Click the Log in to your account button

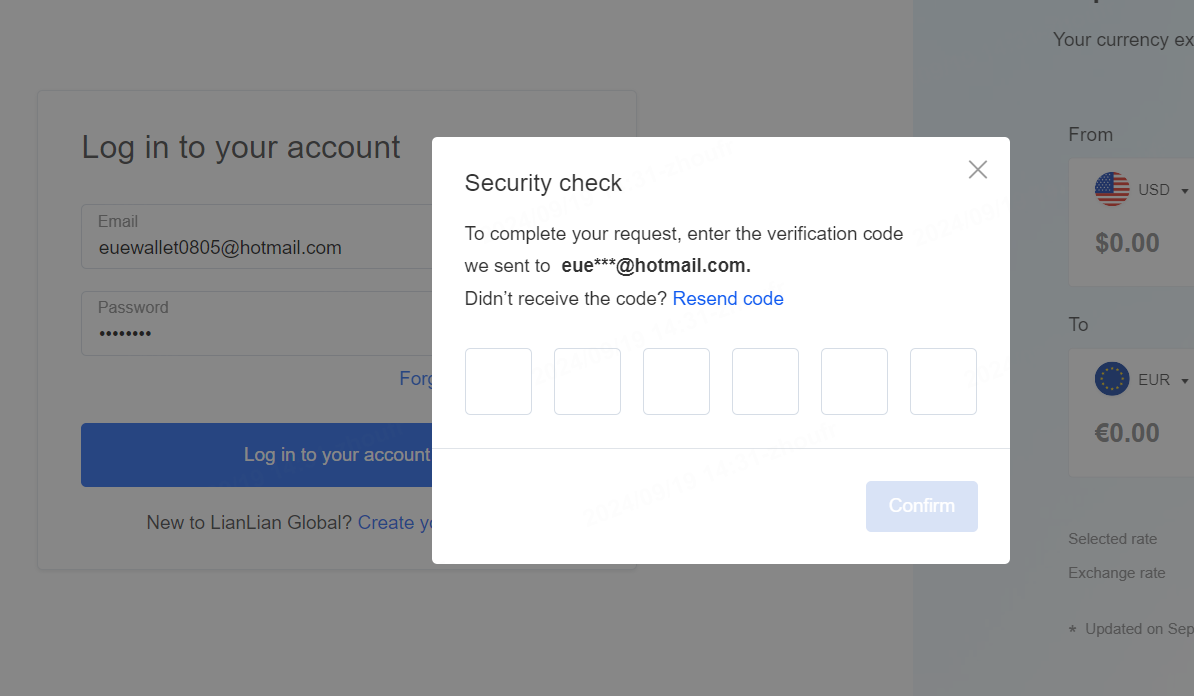[257, 455]
